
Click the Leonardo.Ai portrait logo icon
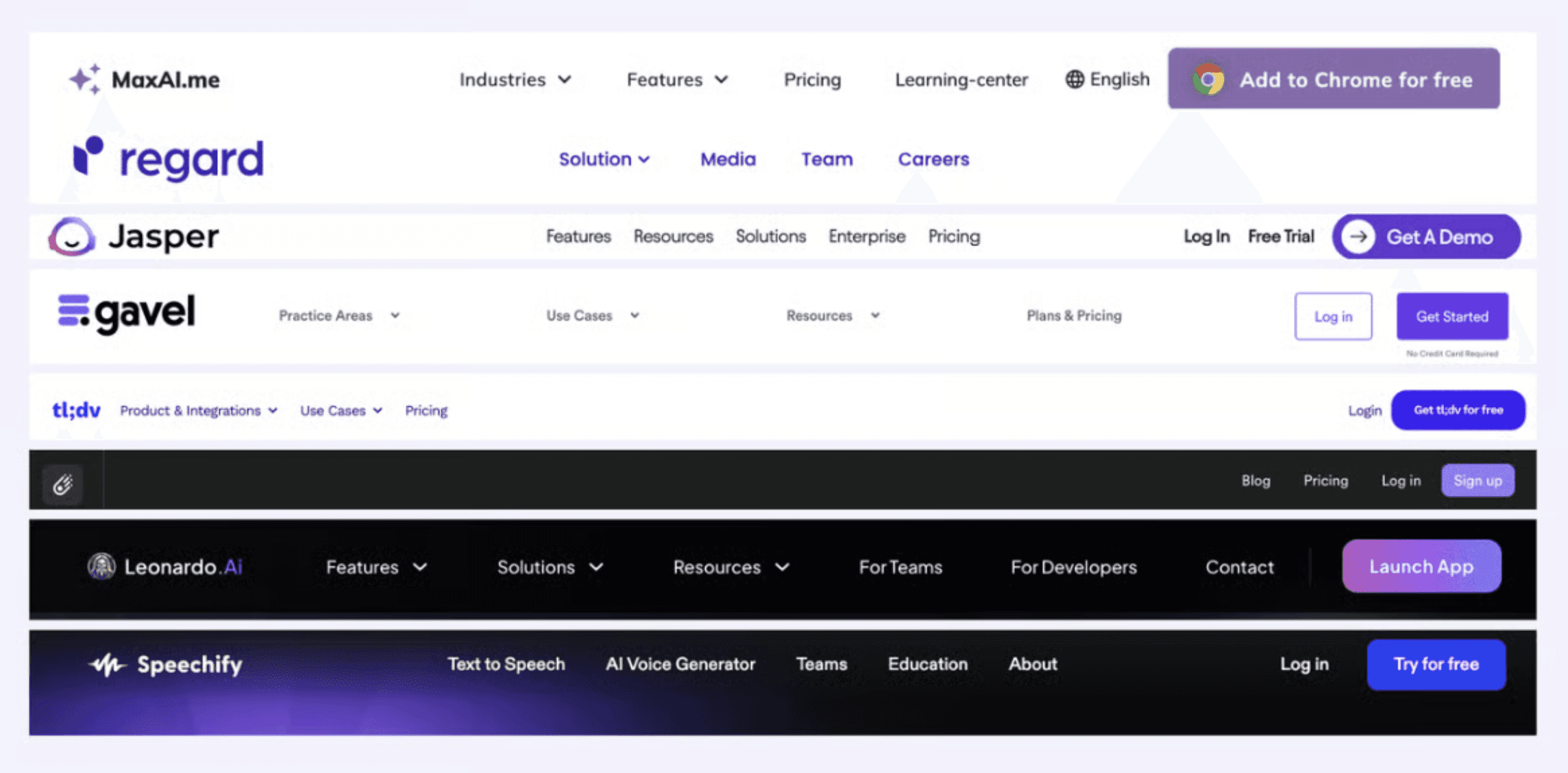coord(101,567)
